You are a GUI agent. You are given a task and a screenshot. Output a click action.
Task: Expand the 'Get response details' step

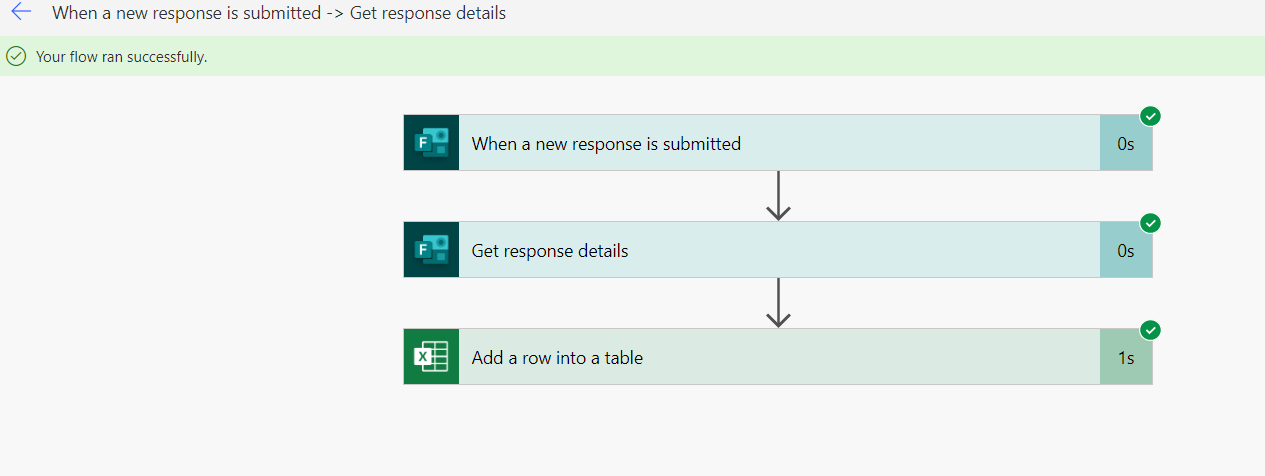(x=778, y=250)
